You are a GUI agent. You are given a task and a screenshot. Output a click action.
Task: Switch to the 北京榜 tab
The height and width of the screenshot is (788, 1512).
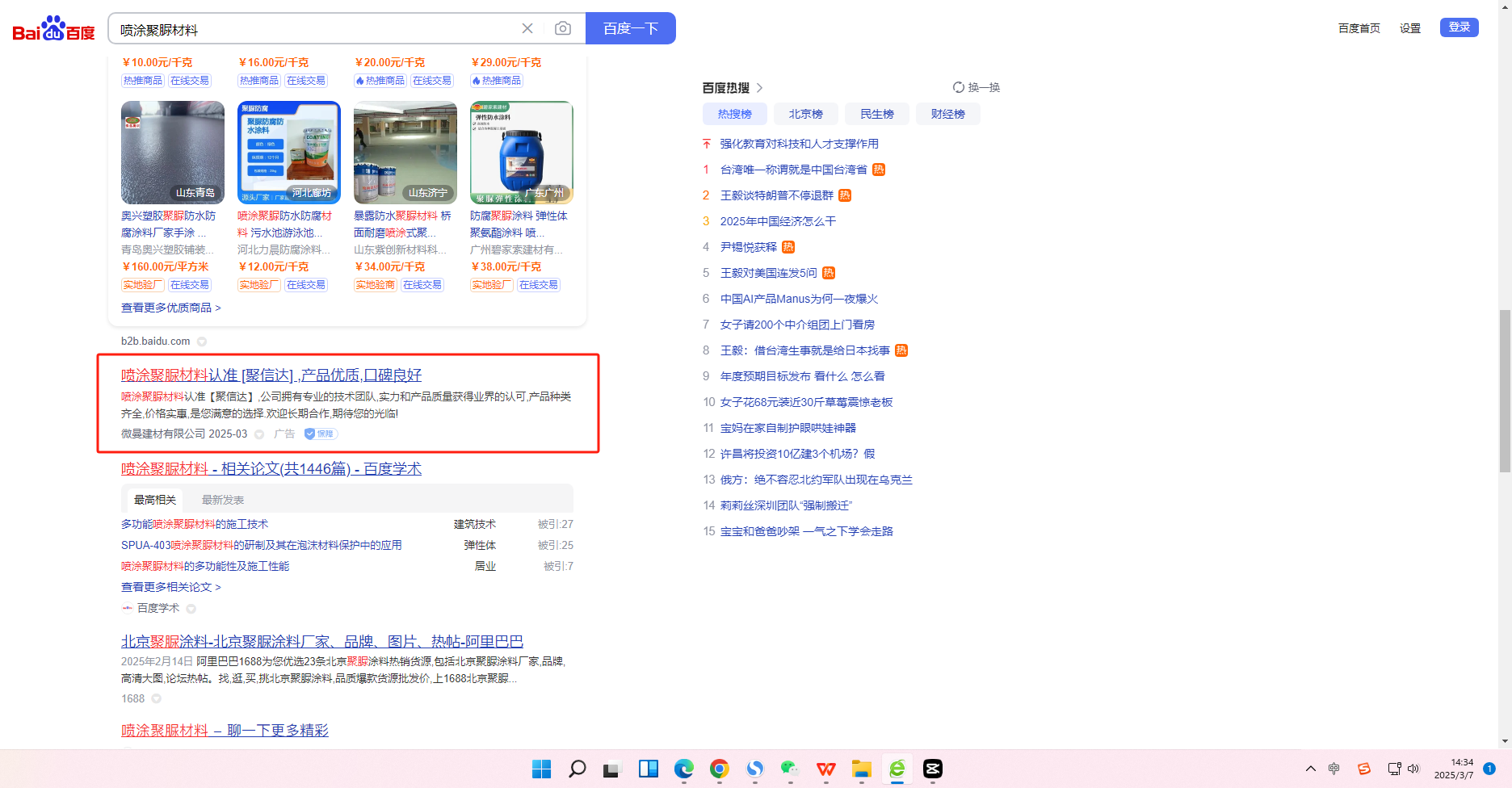pos(805,114)
